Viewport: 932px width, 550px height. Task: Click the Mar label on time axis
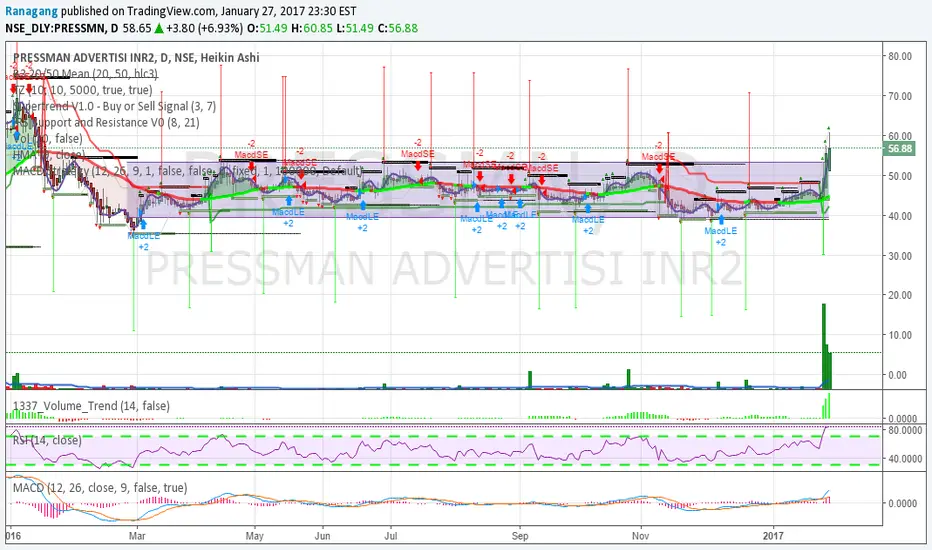click(x=137, y=536)
